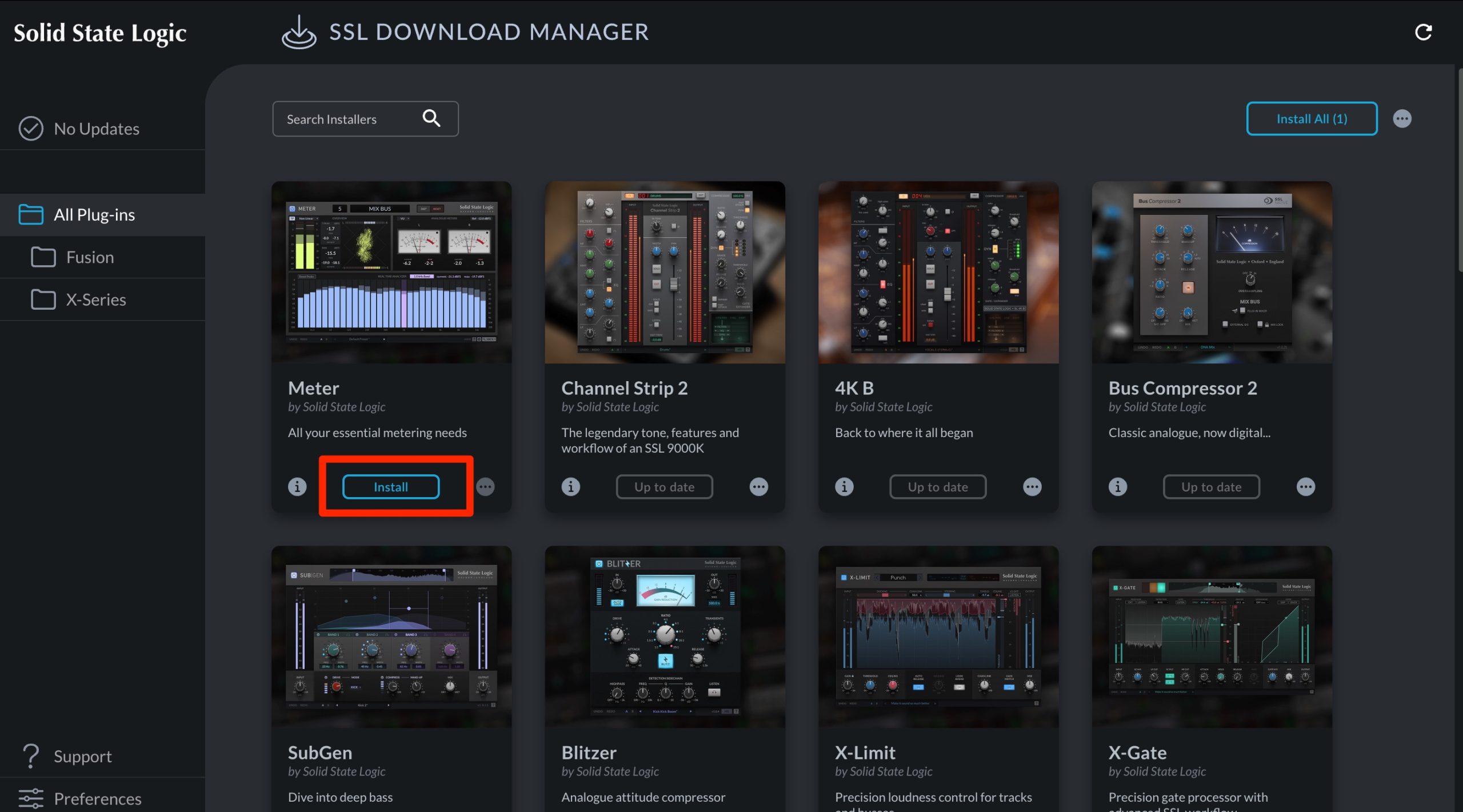Click the Bus Compressor 2 title

1182,388
